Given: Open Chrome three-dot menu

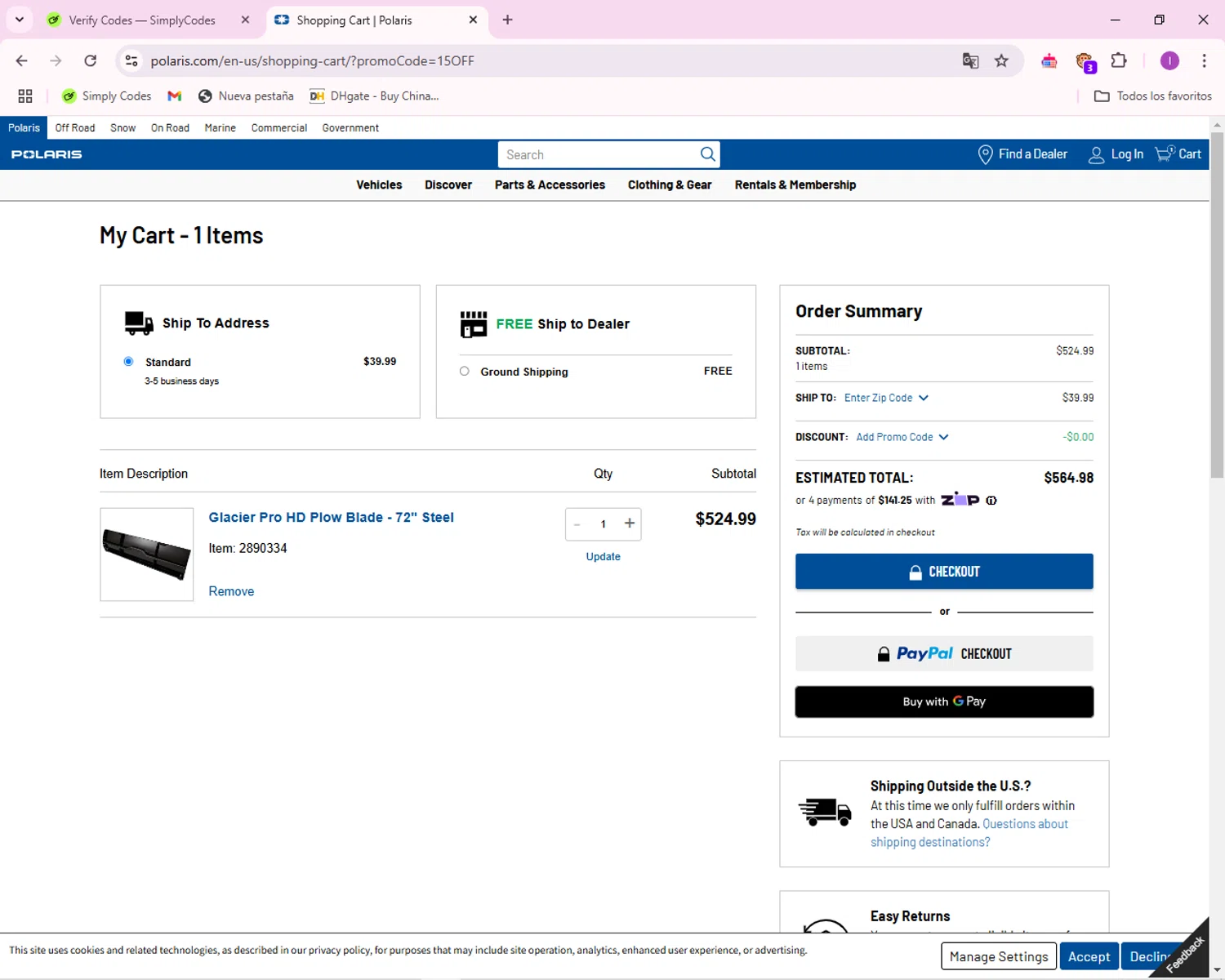Looking at the screenshot, I should pos(1204,60).
